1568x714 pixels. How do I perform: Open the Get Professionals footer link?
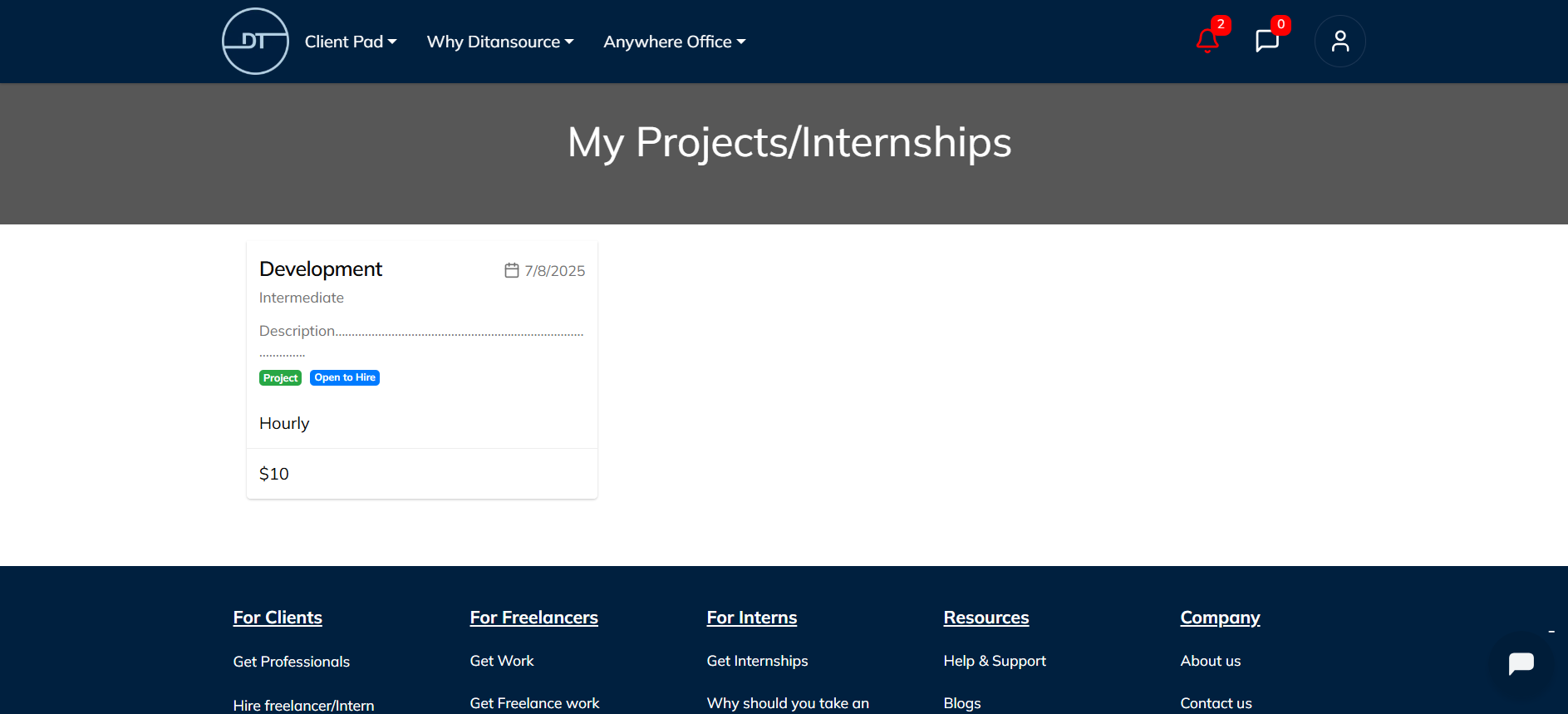(292, 662)
